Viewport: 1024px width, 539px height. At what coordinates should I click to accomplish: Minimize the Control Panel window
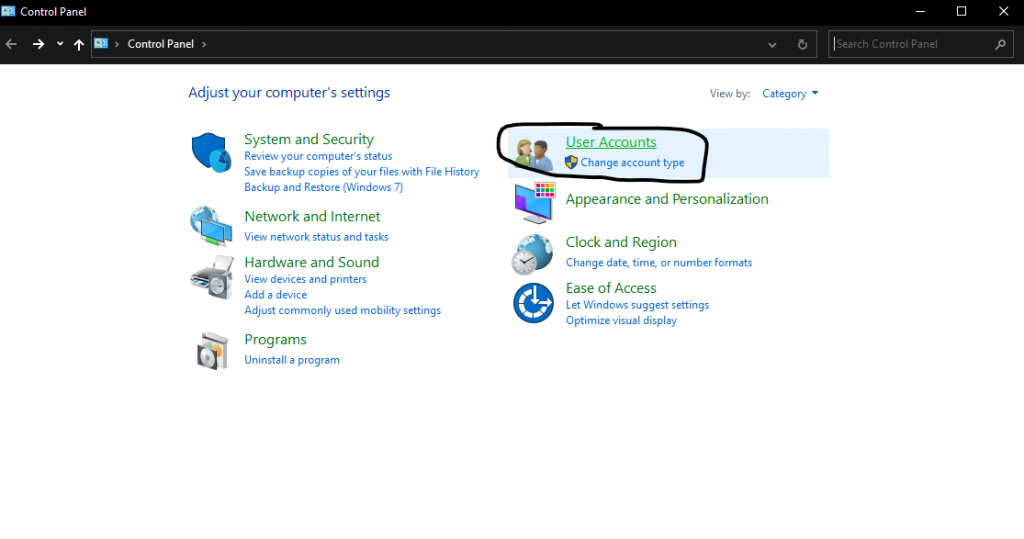pyautogui.click(x=920, y=11)
